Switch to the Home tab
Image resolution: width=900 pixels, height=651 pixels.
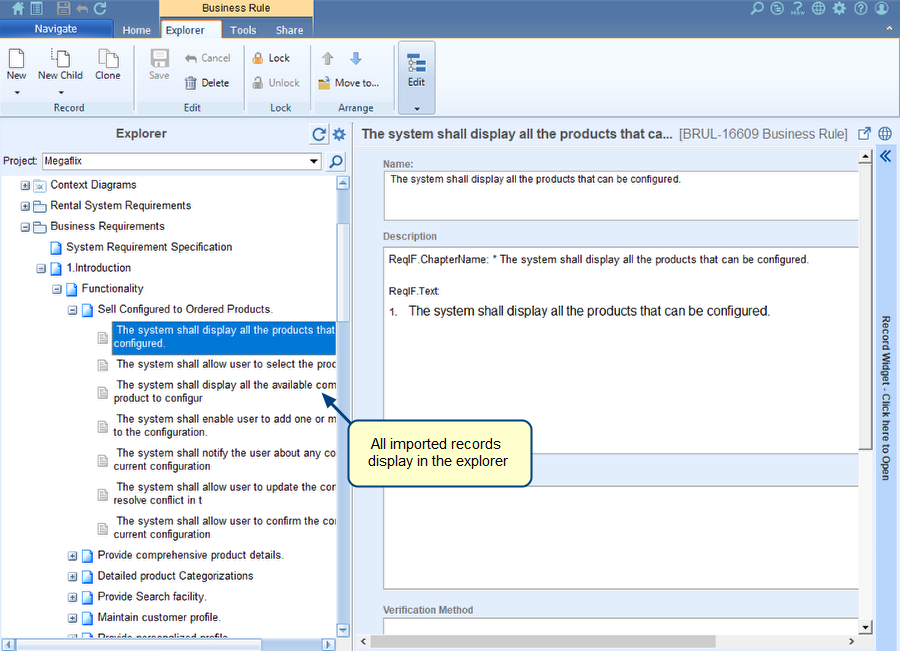click(x=137, y=30)
